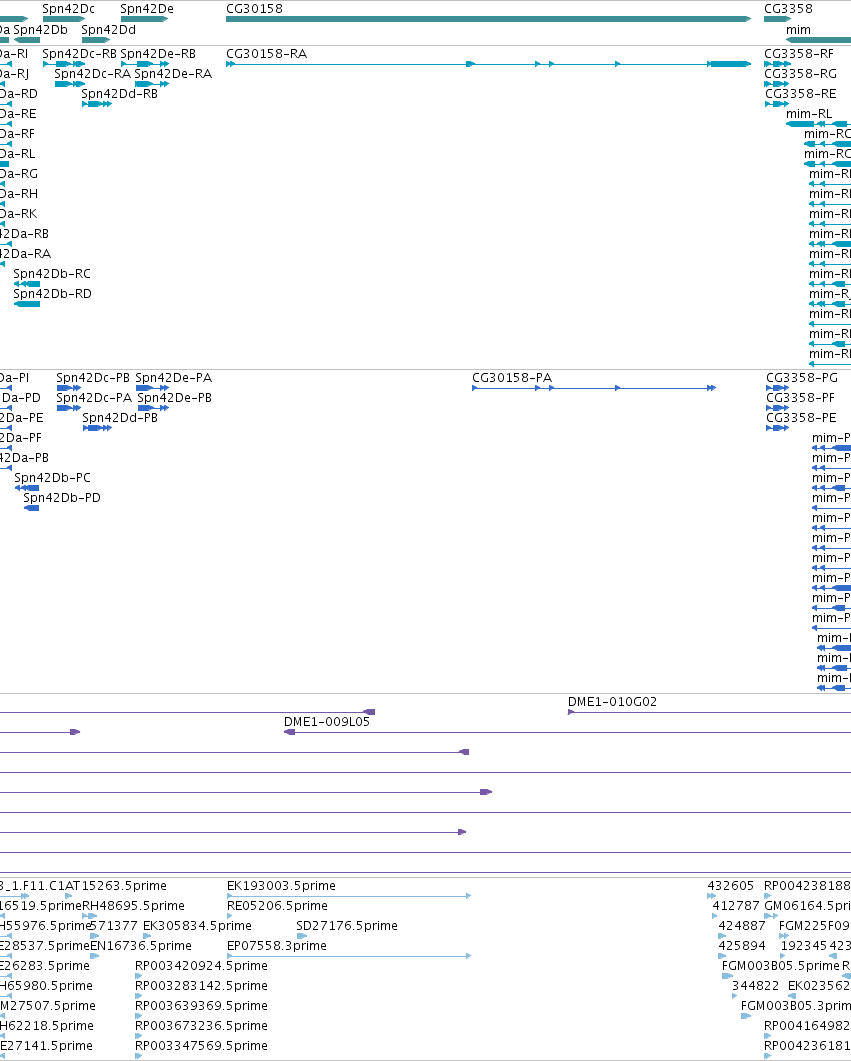
Task: Click feature 432605
Action: pos(731,886)
